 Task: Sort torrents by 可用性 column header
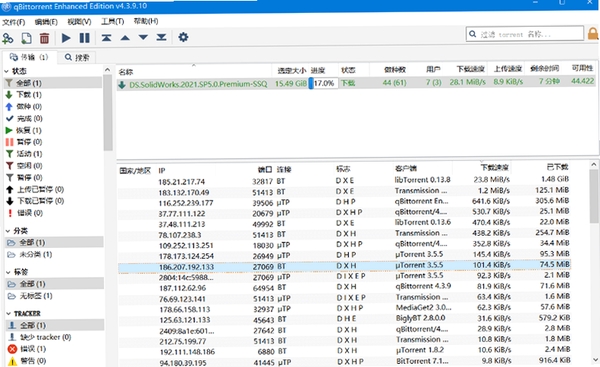[x=582, y=68]
